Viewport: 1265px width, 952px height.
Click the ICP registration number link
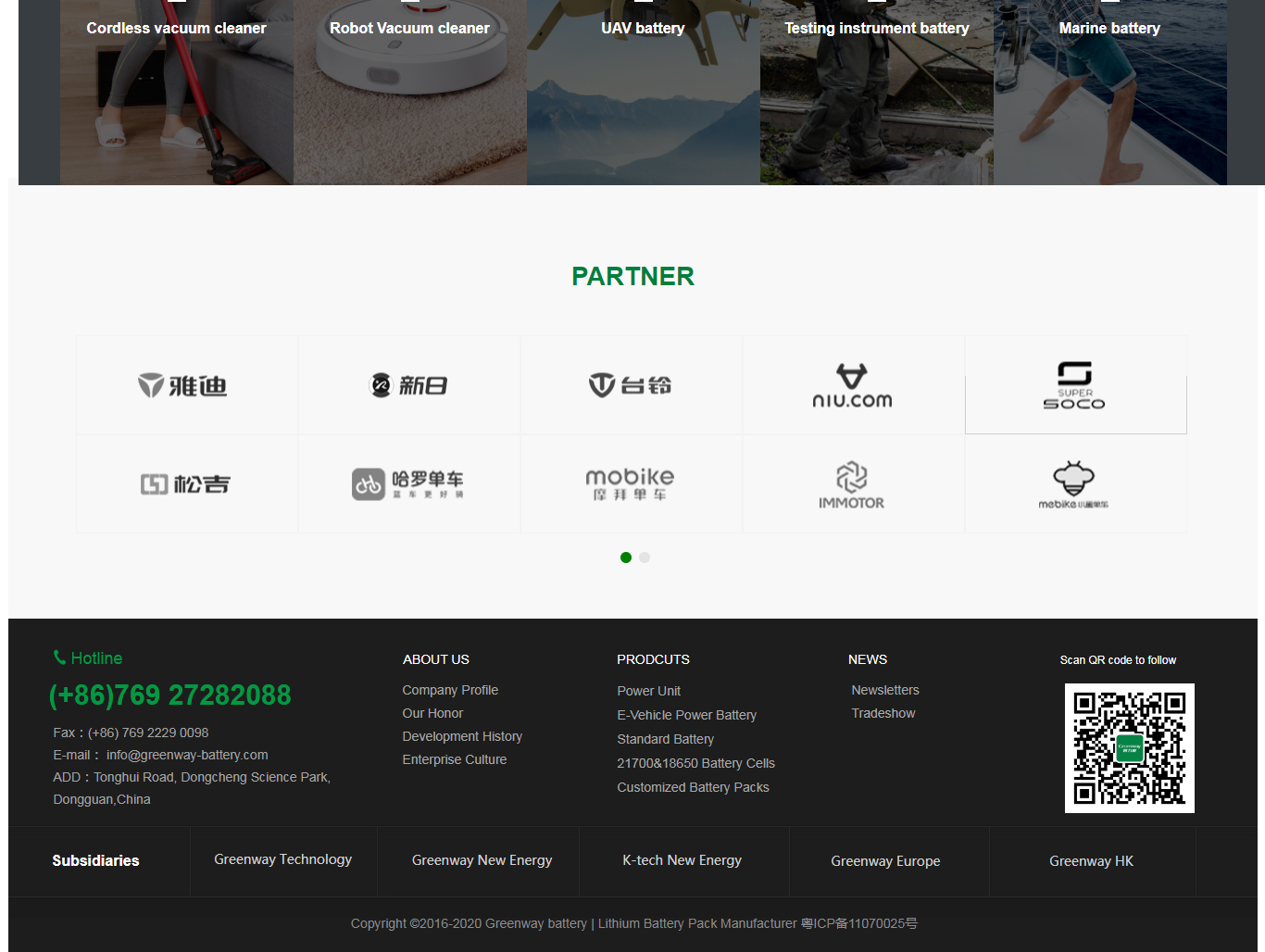click(859, 923)
